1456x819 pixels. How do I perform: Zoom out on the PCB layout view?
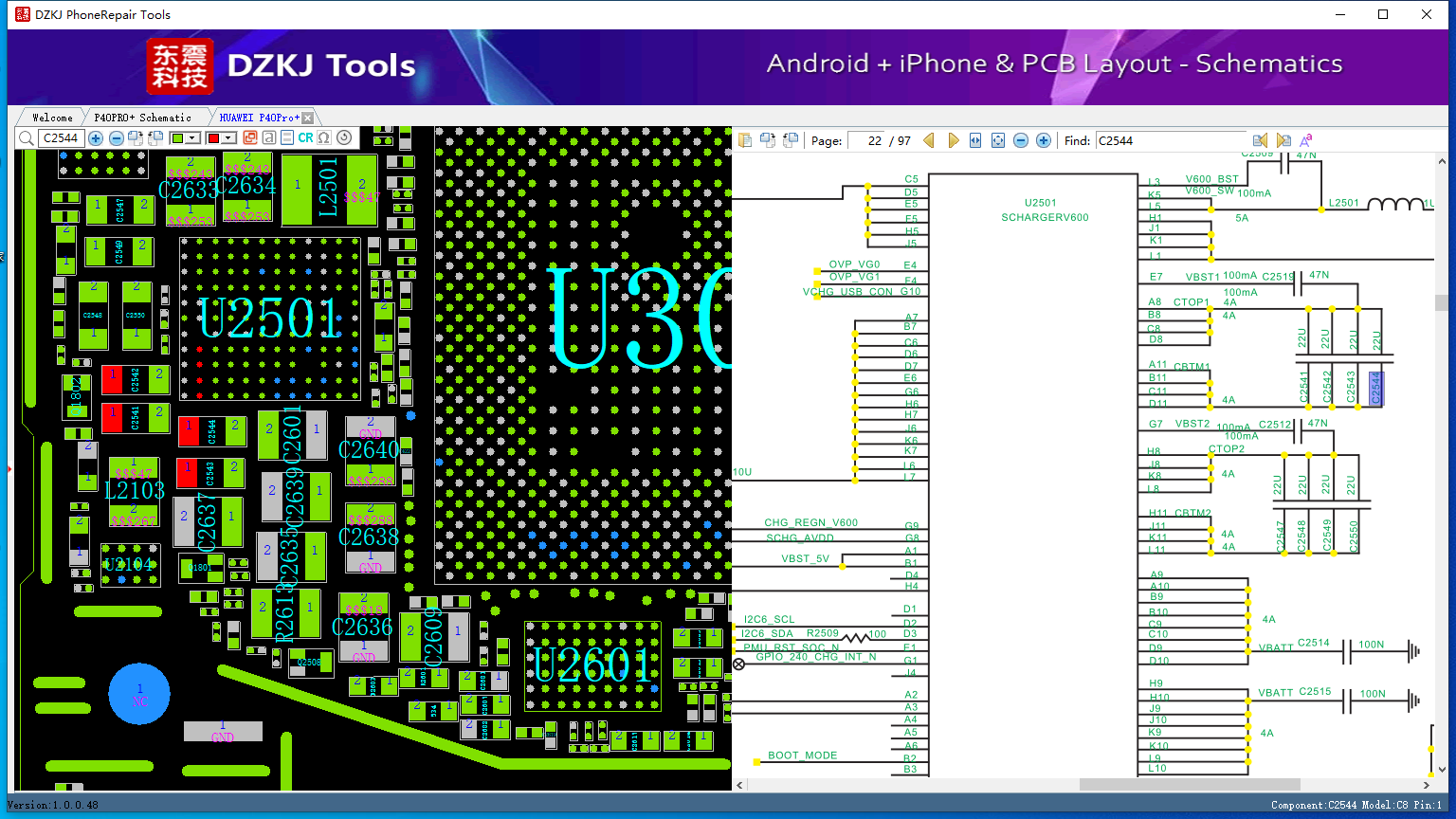(116, 138)
